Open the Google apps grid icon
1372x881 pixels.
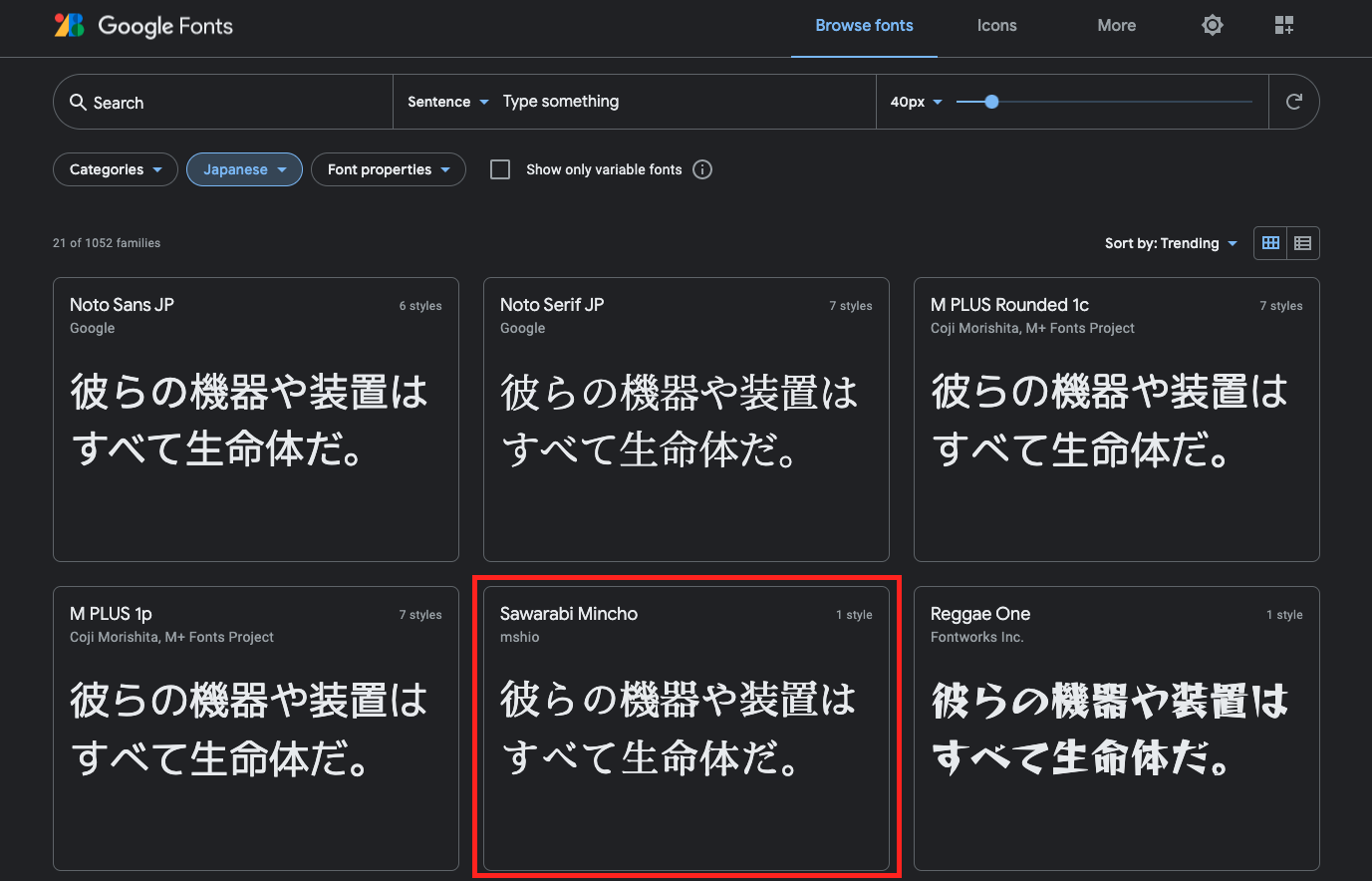[1283, 24]
